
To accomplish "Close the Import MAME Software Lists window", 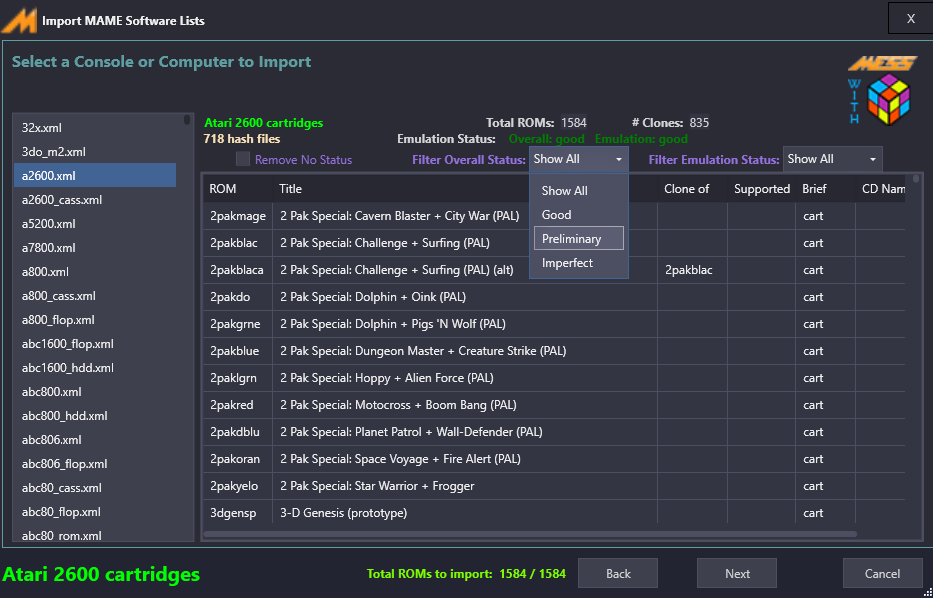I will click(910, 18).
